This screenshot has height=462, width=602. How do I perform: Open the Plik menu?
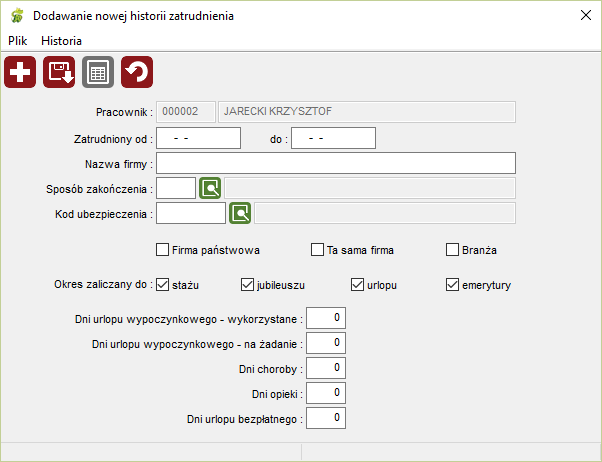pyautogui.click(x=18, y=41)
